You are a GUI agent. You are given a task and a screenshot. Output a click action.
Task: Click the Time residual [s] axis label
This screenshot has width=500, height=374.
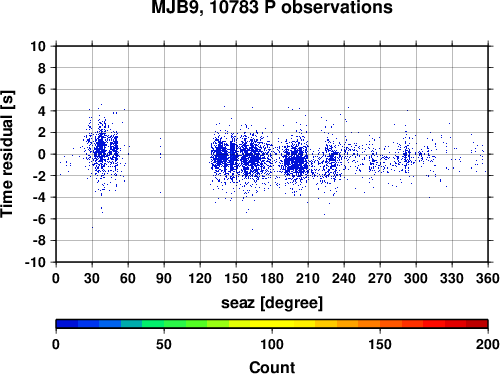pos(8,154)
